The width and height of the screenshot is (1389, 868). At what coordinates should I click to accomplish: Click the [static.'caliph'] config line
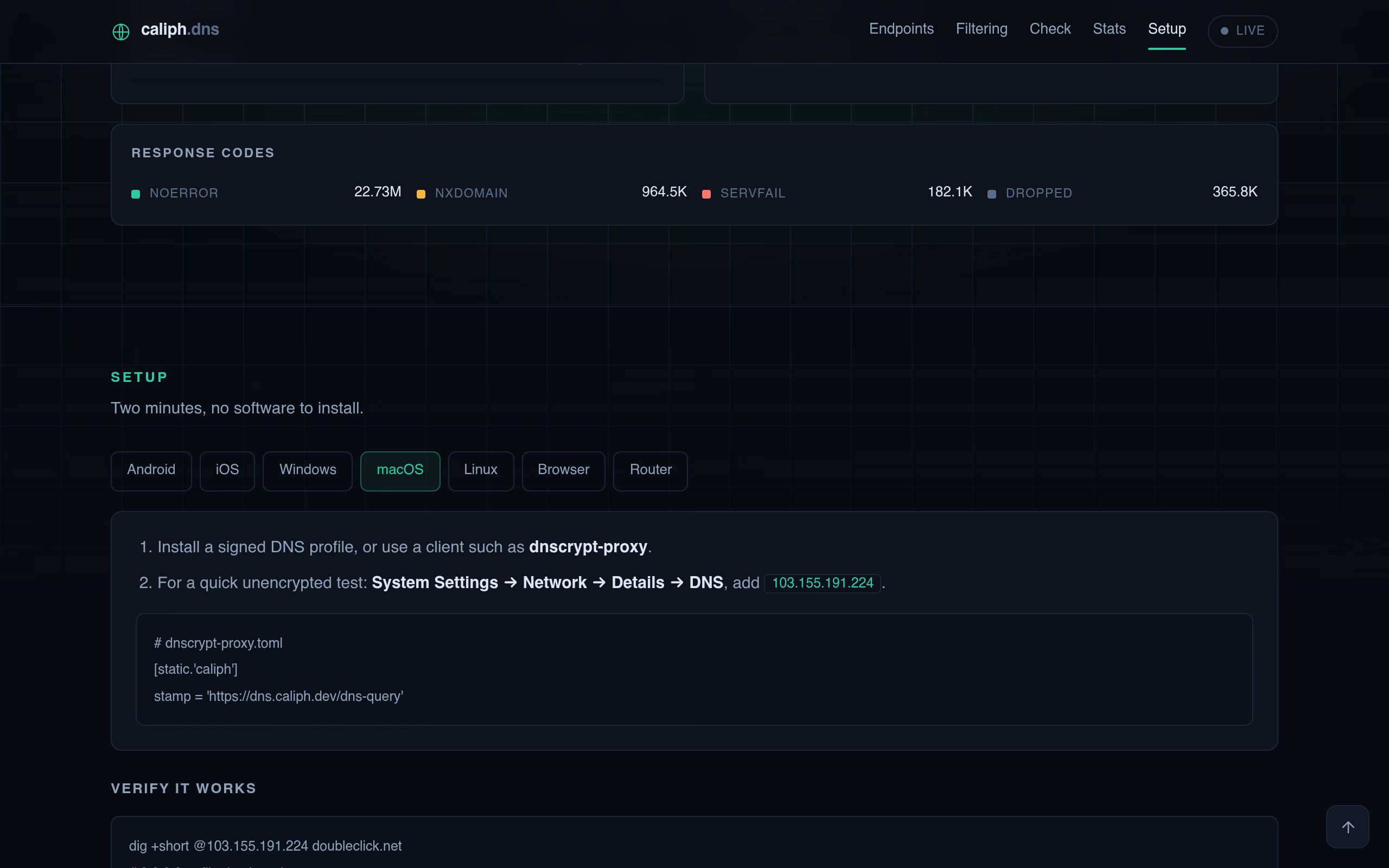pos(196,669)
